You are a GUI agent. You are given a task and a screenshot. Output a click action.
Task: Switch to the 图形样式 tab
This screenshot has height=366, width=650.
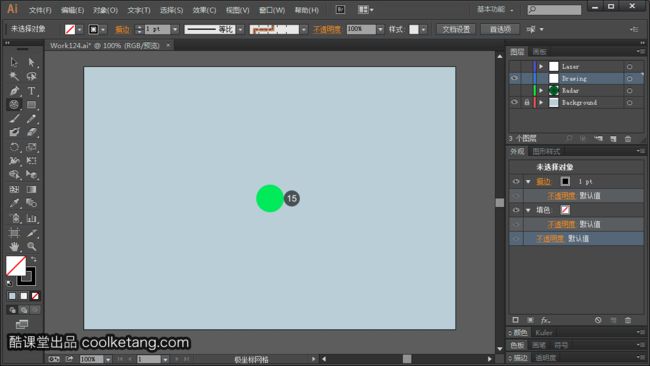coord(546,151)
